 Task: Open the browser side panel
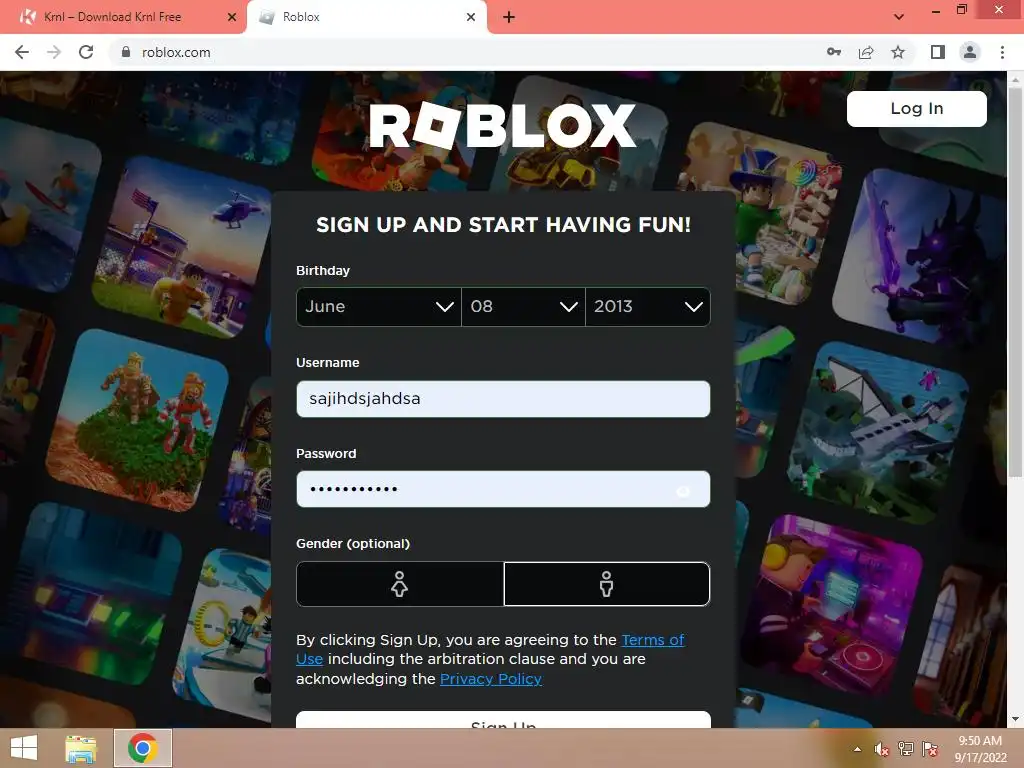[x=938, y=52]
